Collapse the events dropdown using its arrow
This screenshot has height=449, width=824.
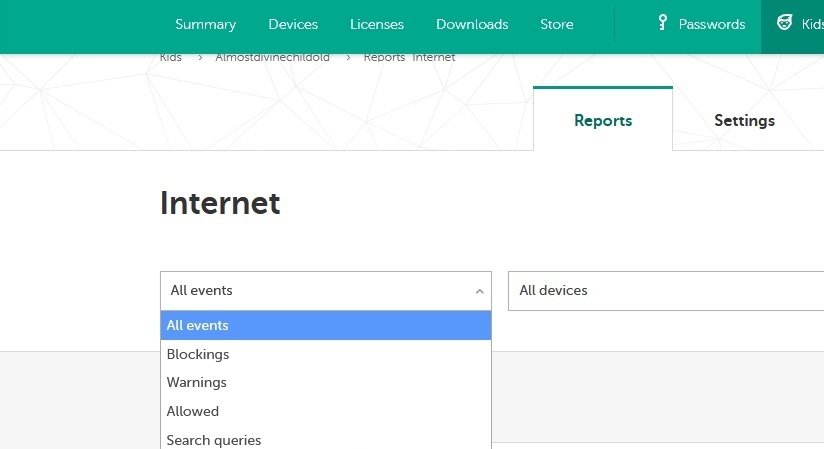tap(479, 291)
